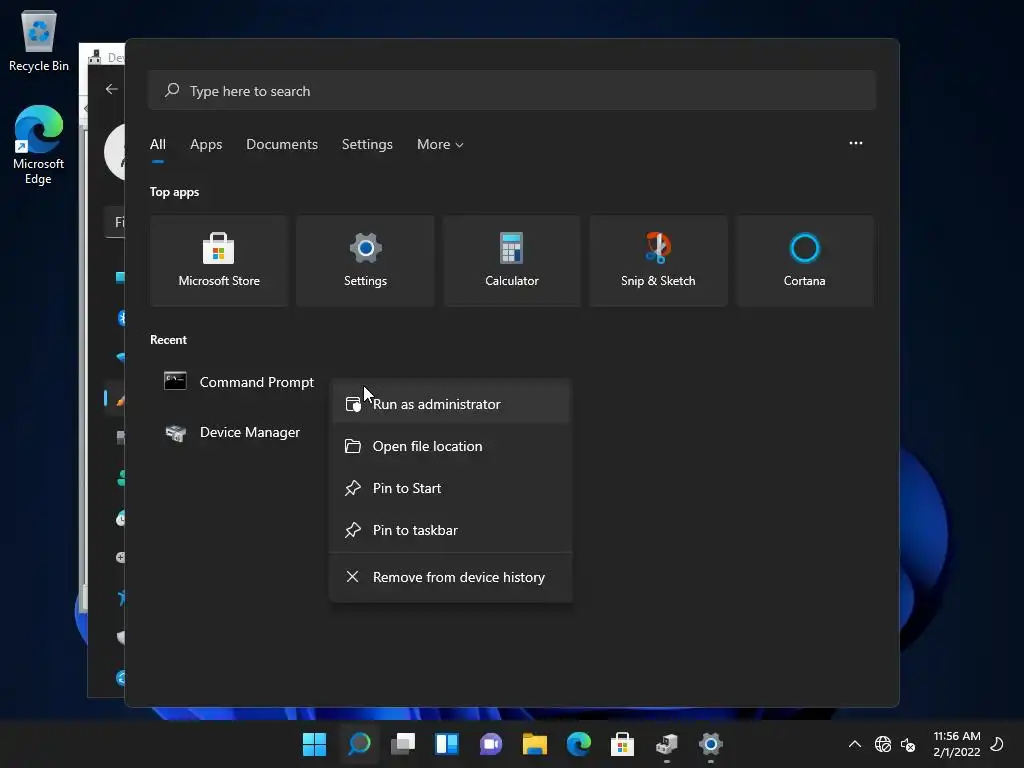Choose Open file location

(x=451, y=446)
